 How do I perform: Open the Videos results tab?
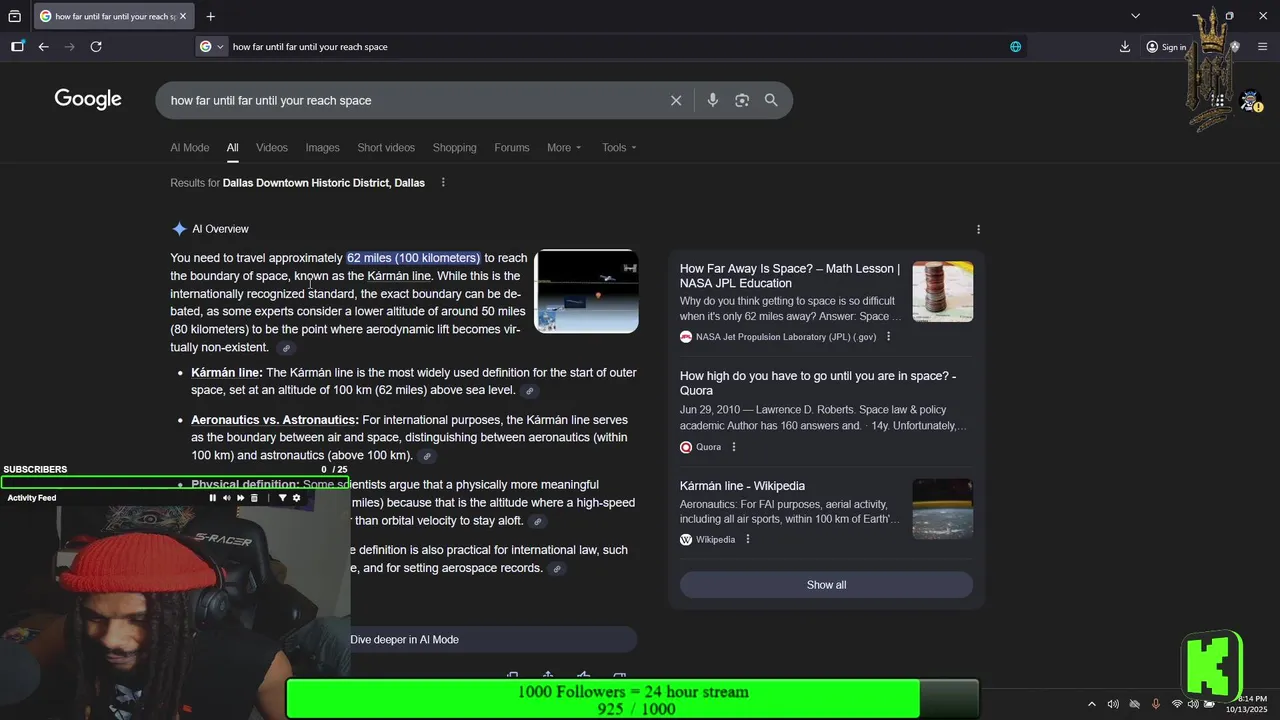point(272,147)
